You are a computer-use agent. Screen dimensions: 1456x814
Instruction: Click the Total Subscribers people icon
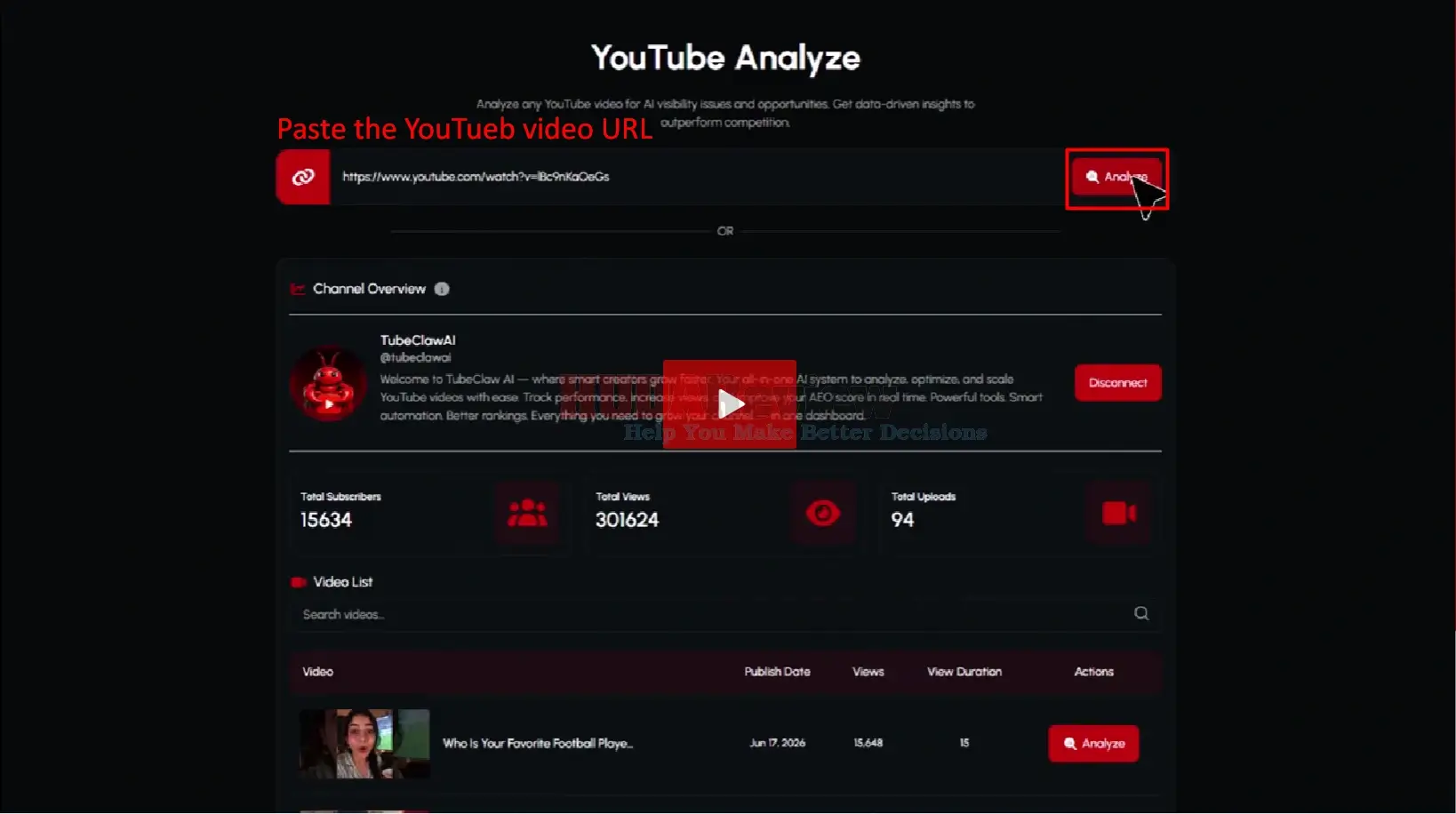click(x=527, y=513)
